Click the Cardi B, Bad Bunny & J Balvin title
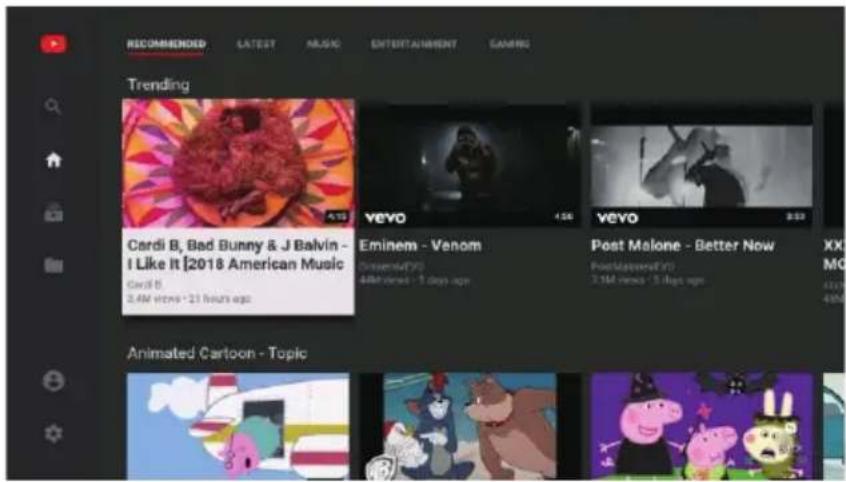Screen dimensions: 846x482 click(237, 254)
